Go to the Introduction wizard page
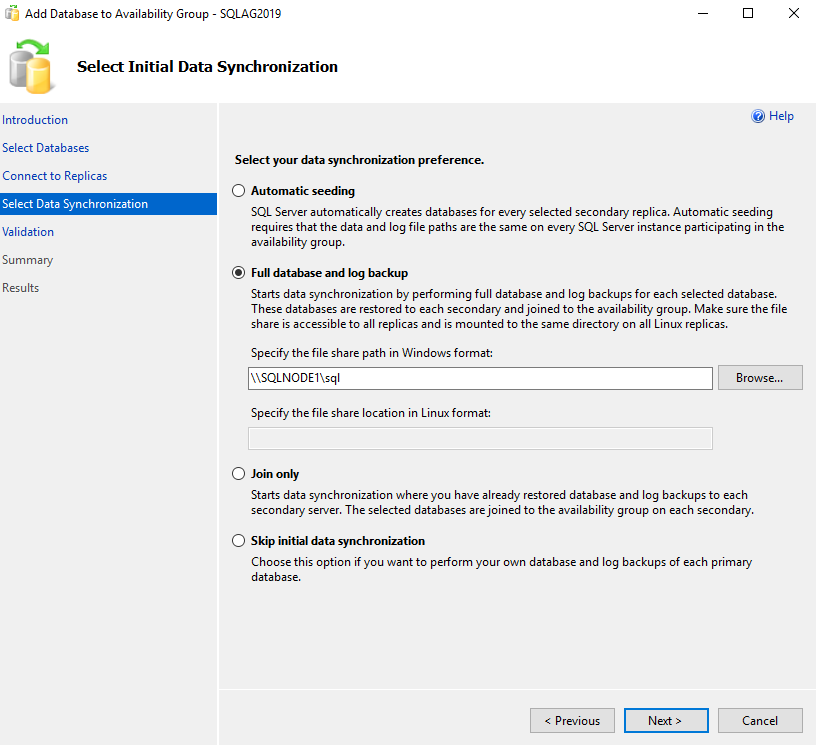Viewport: 816px width, 745px height. tap(35, 120)
